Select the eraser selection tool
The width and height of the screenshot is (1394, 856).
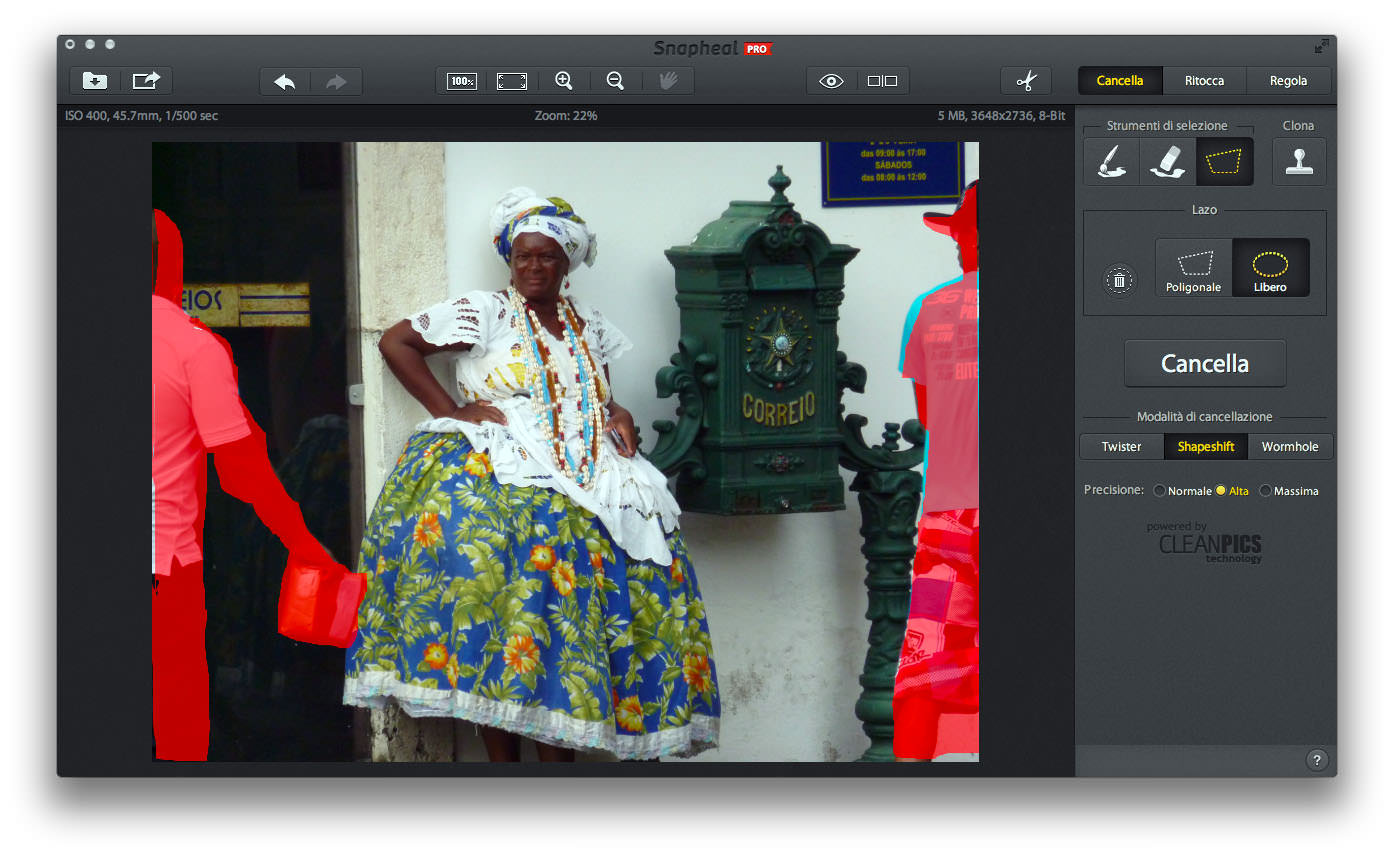[1167, 161]
